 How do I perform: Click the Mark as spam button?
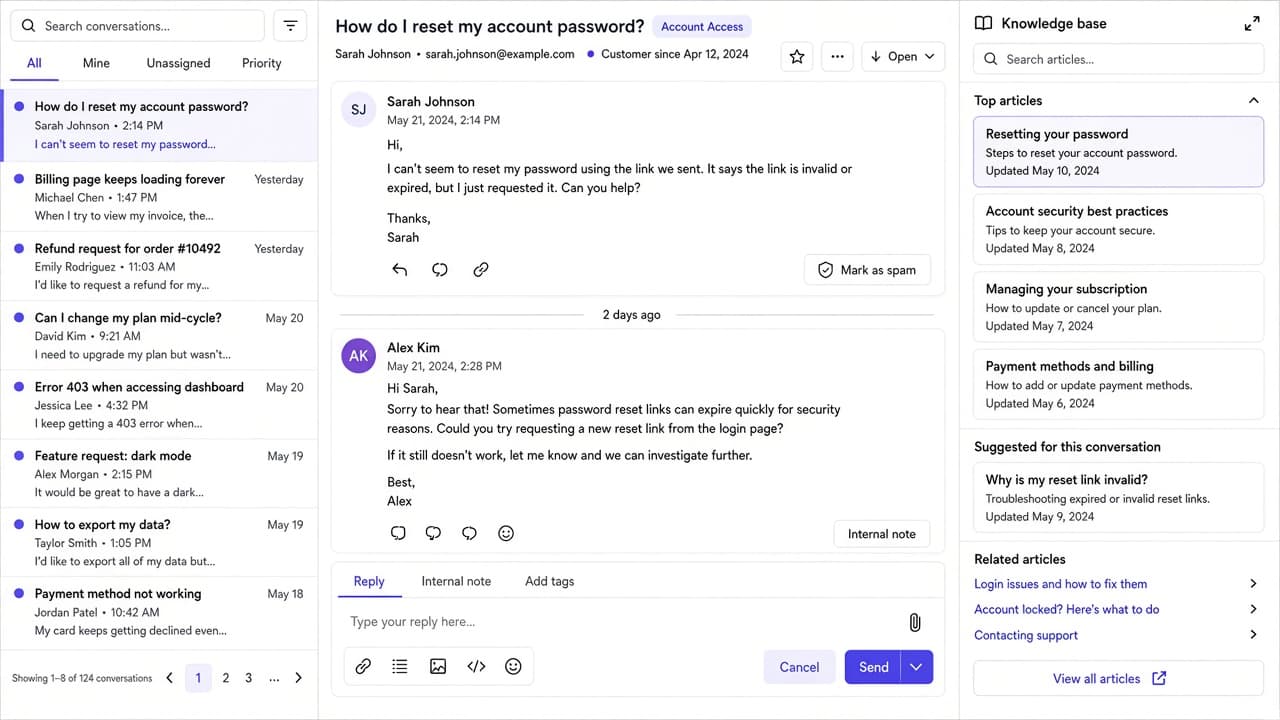867,270
